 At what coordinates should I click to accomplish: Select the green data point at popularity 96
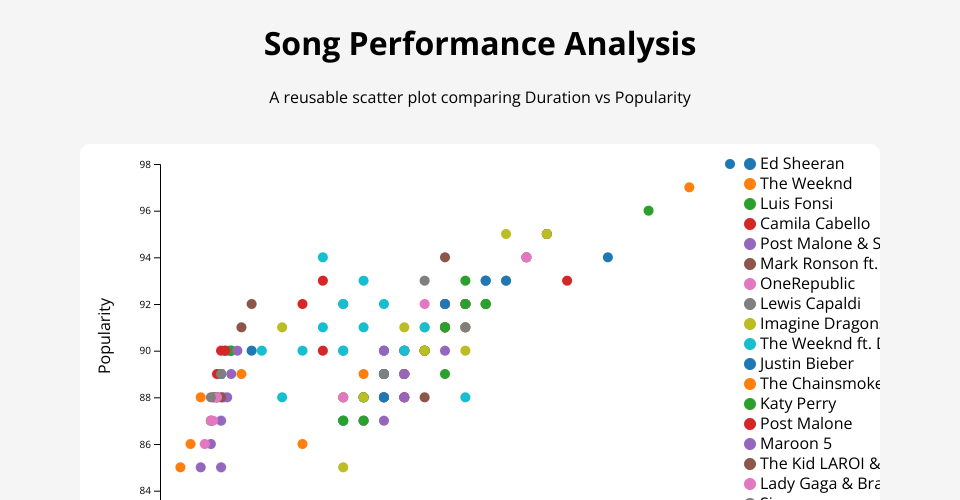point(648,211)
